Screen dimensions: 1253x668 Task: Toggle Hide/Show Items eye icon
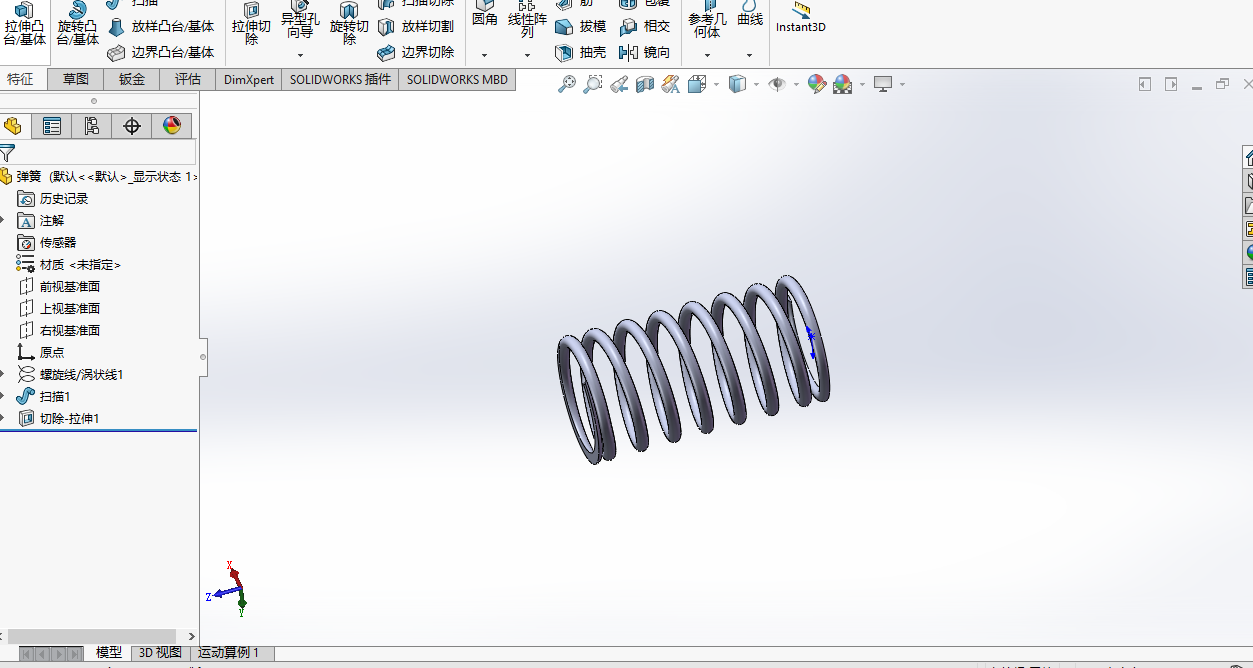pos(778,84)
